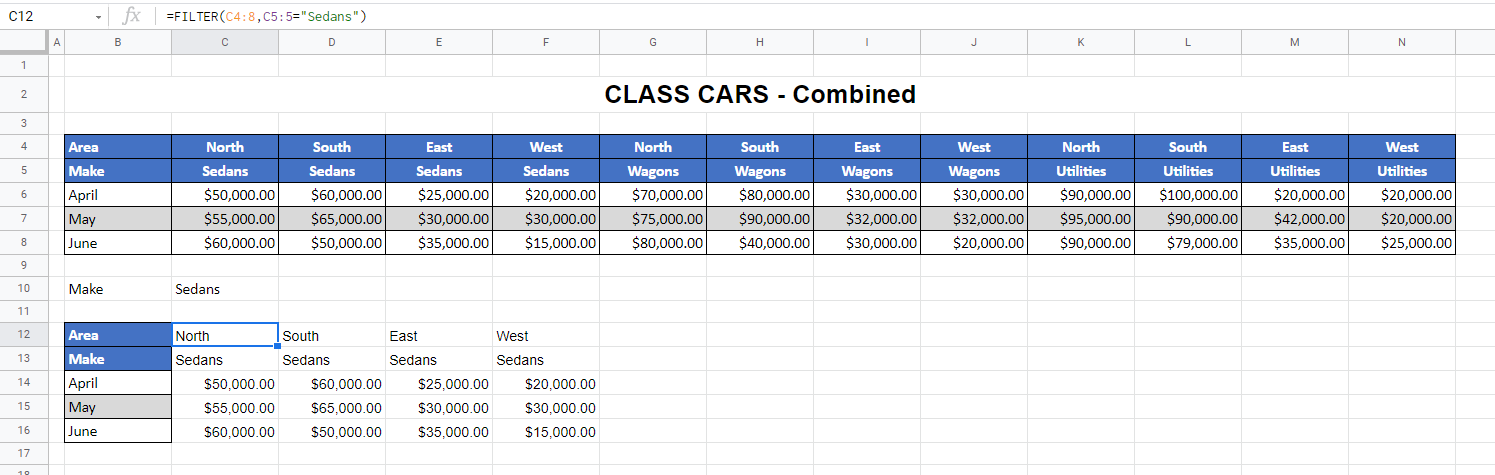
Task: Select the entire sheet via corner box
Action: click(23, 42)
